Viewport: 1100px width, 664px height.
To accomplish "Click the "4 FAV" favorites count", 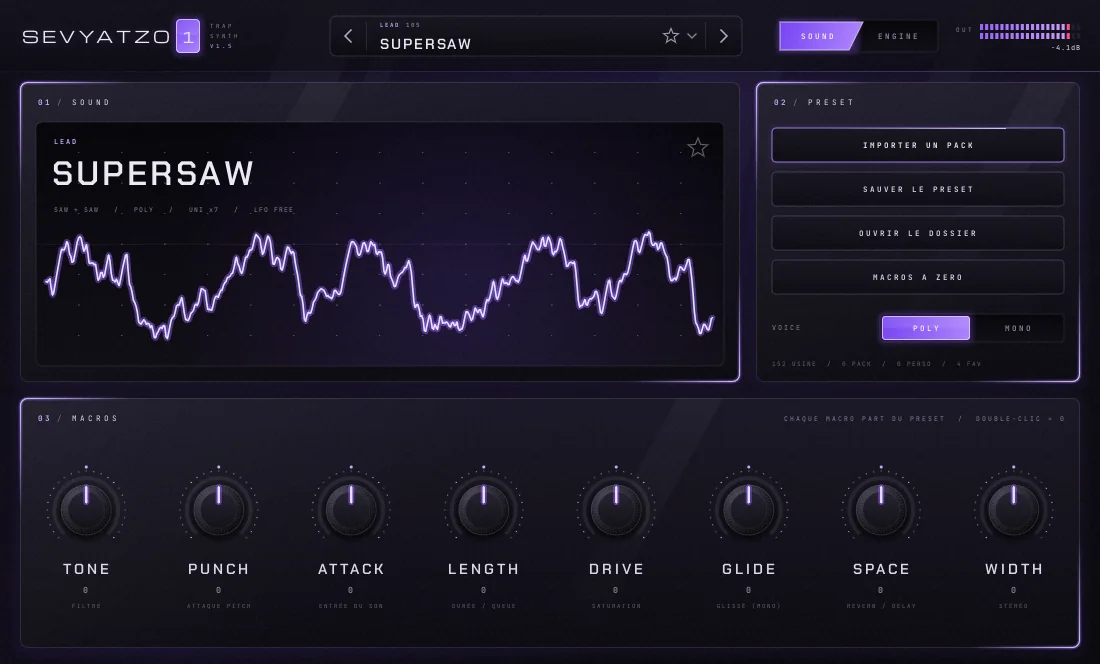I will click(x=967, y=364).
